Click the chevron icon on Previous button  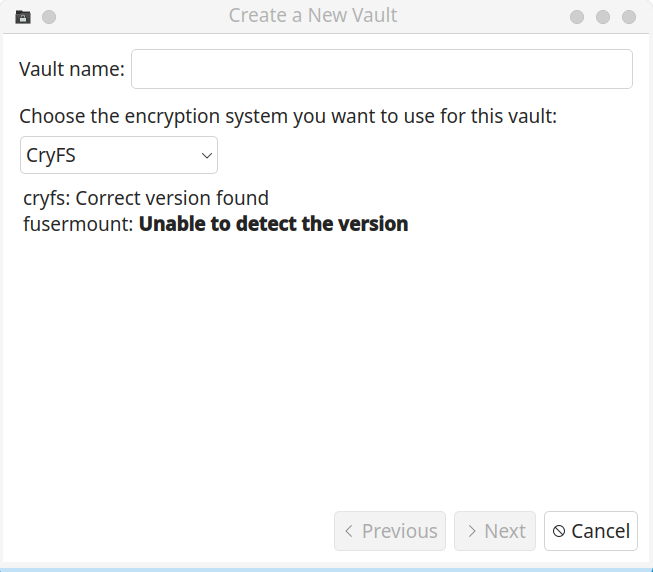[x=348, y=531]
